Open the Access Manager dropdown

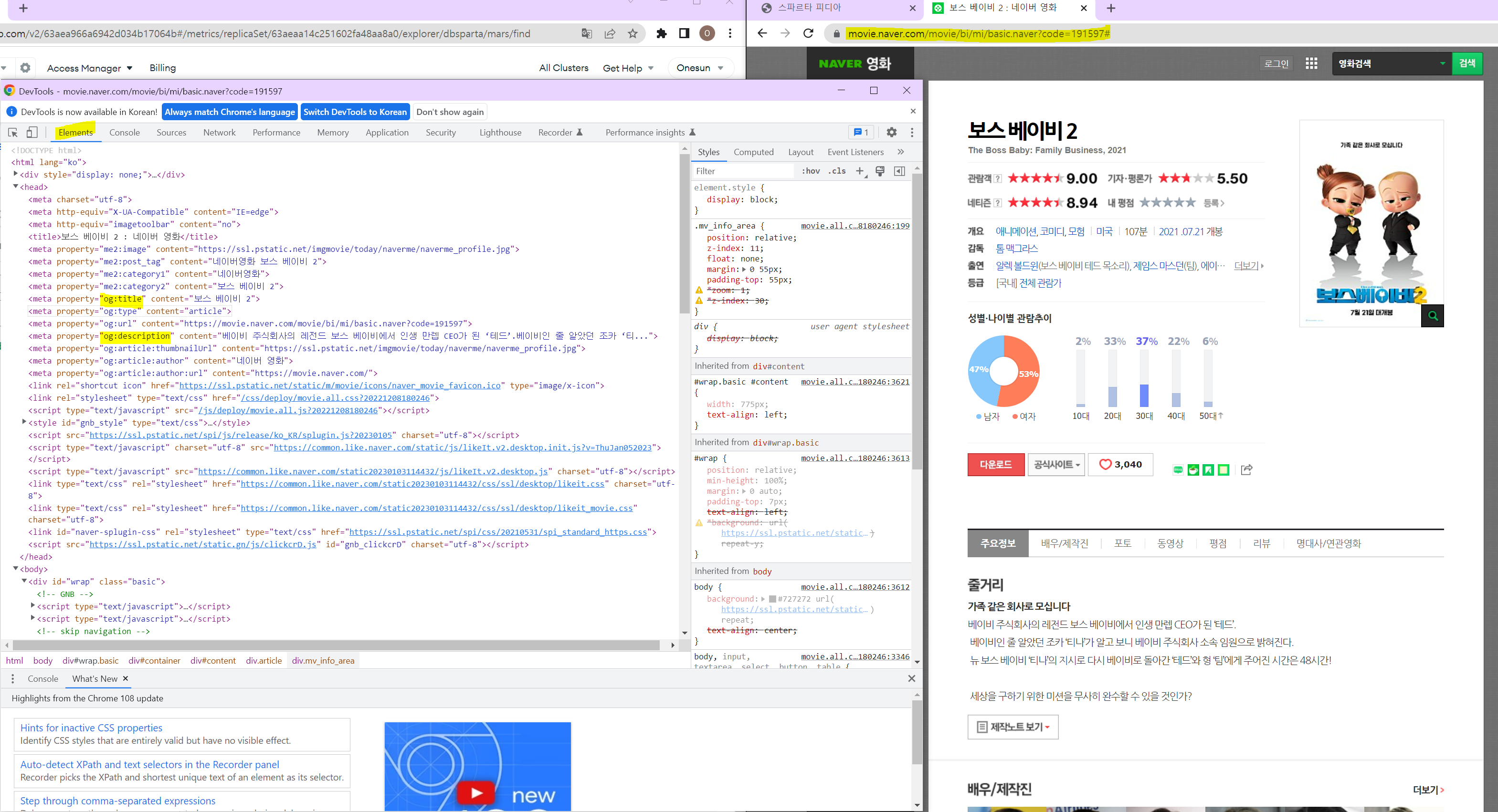tap(90, 68)
